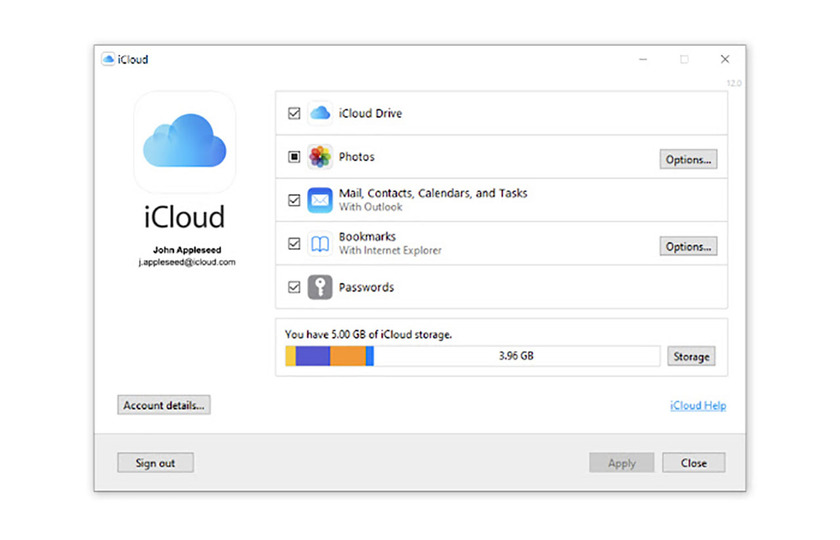Sign out of iCloud
840x540 pixels.
click(x=155, y=463)
